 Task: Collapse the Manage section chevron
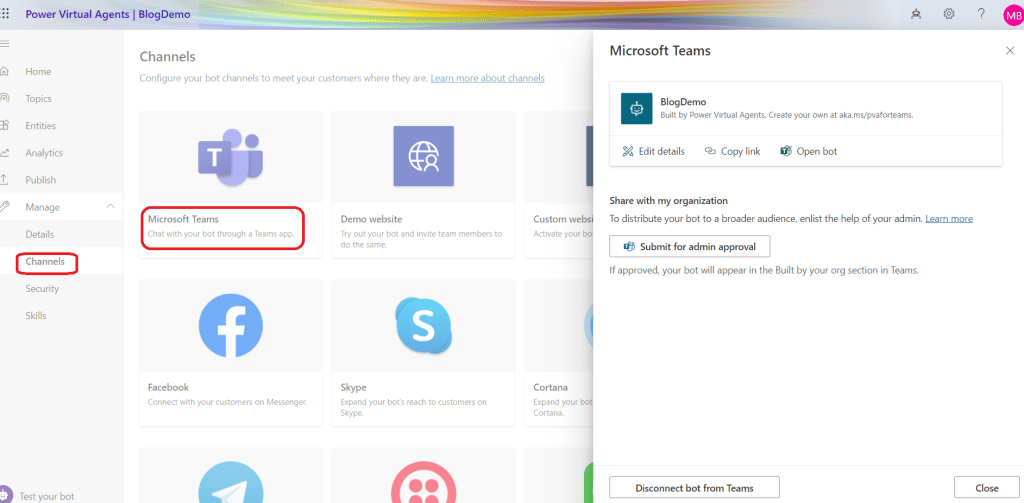(x=109, y=207)
